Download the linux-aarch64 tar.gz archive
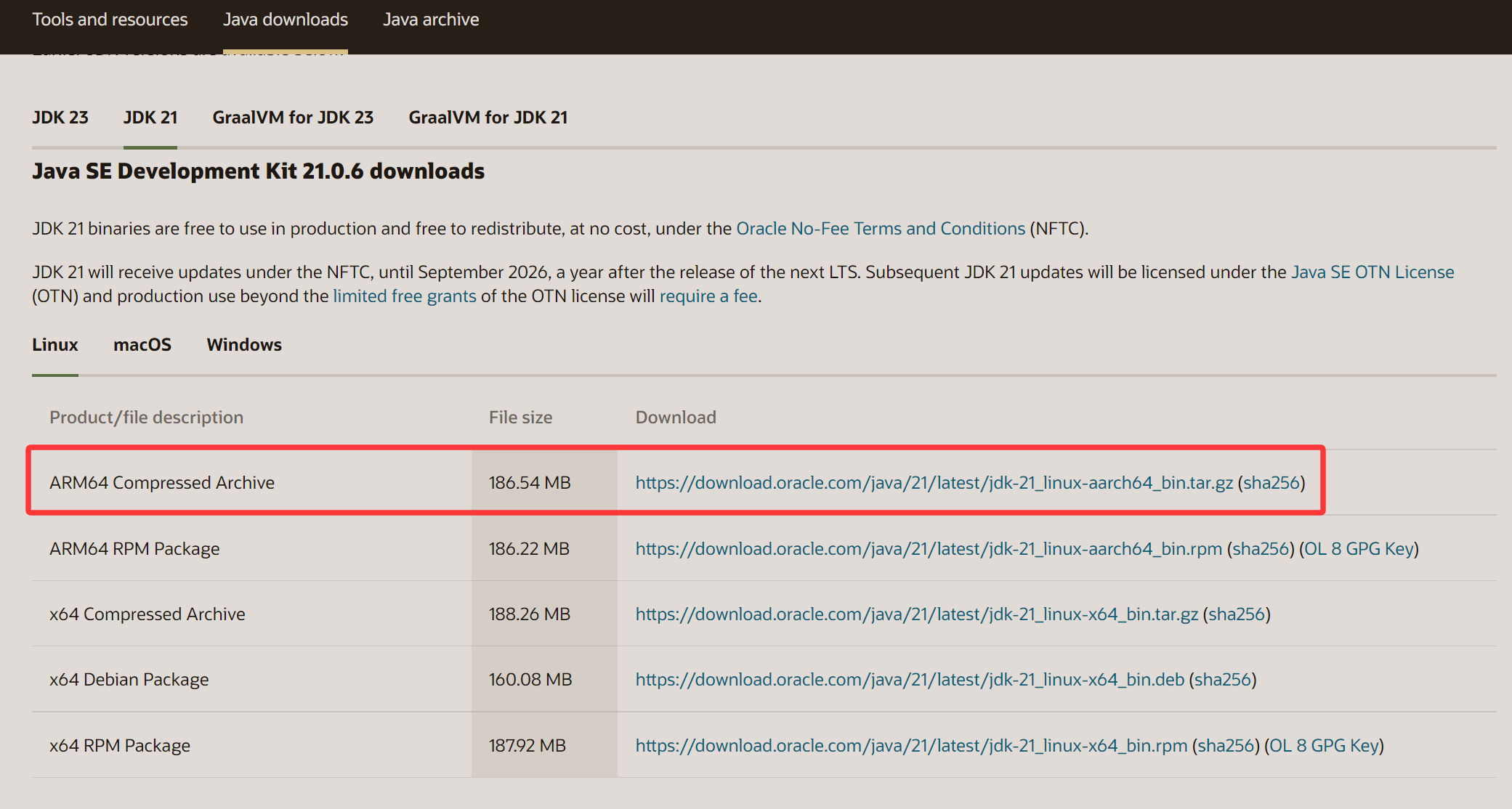The width and height of the screenshot is (1512, 809). [x=934, y=483]
